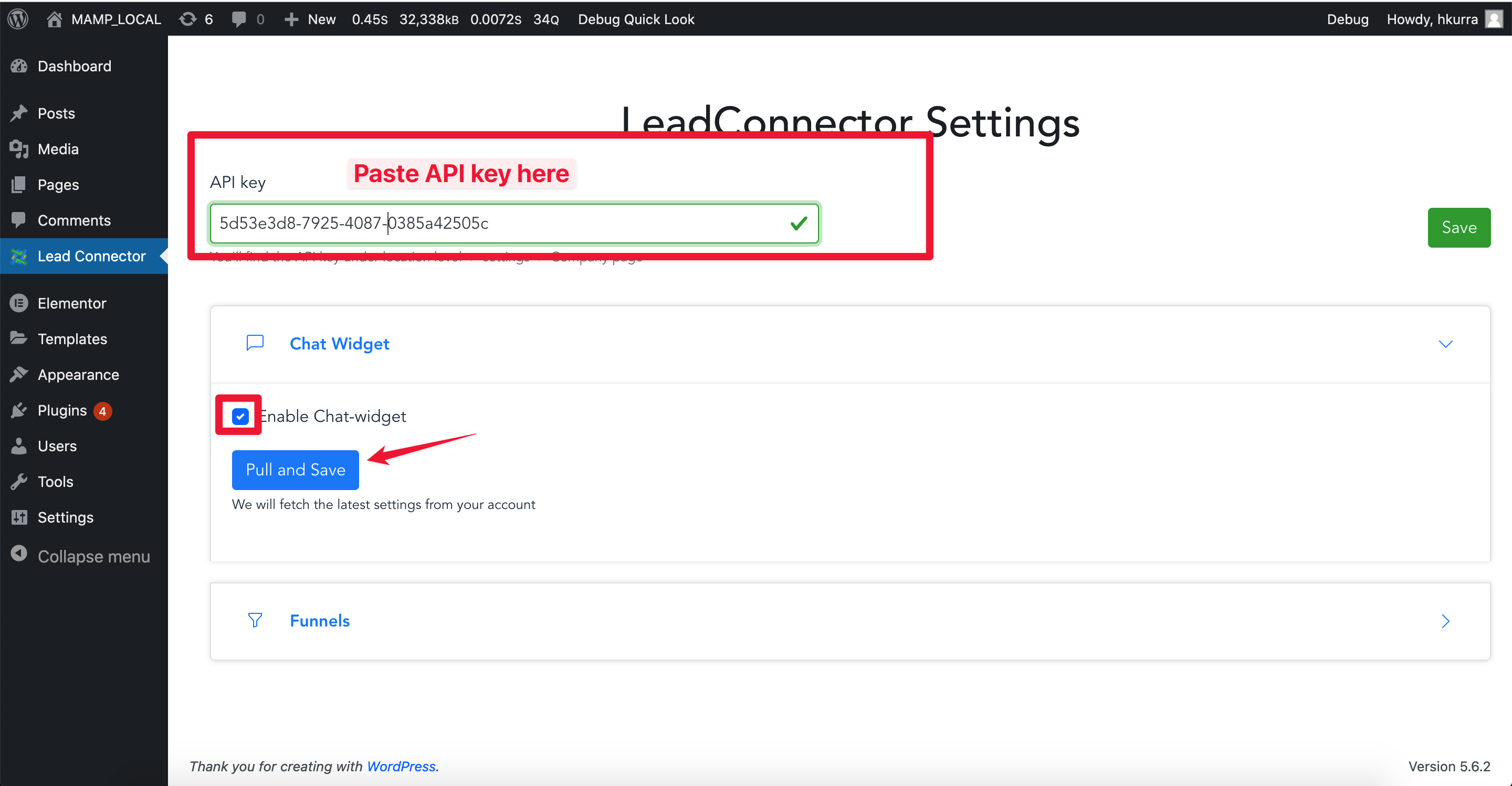Viewport: 1512px width, 786px height.
Task: Click the Funnels funnel icon
Action: (255, 620)
